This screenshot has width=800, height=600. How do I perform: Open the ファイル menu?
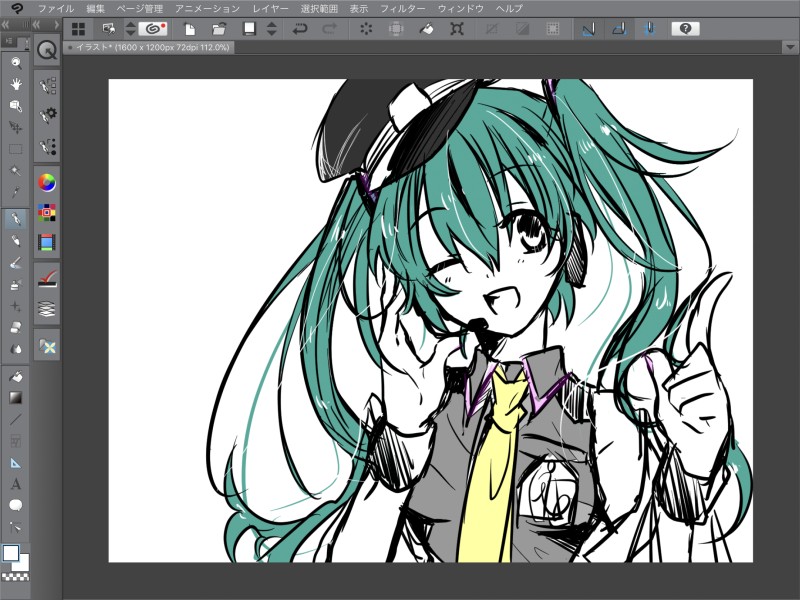coord(56,9)
